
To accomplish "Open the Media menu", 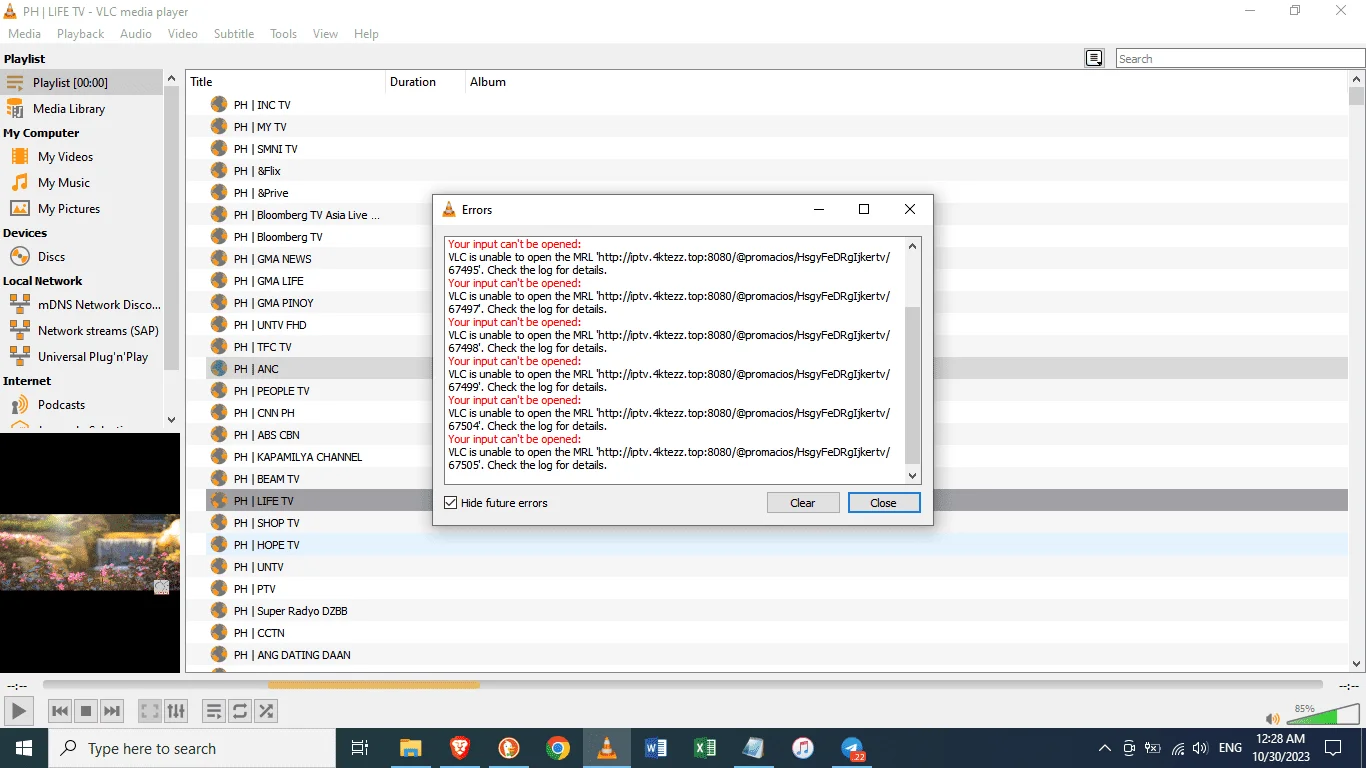I will [x=25, y=34].
